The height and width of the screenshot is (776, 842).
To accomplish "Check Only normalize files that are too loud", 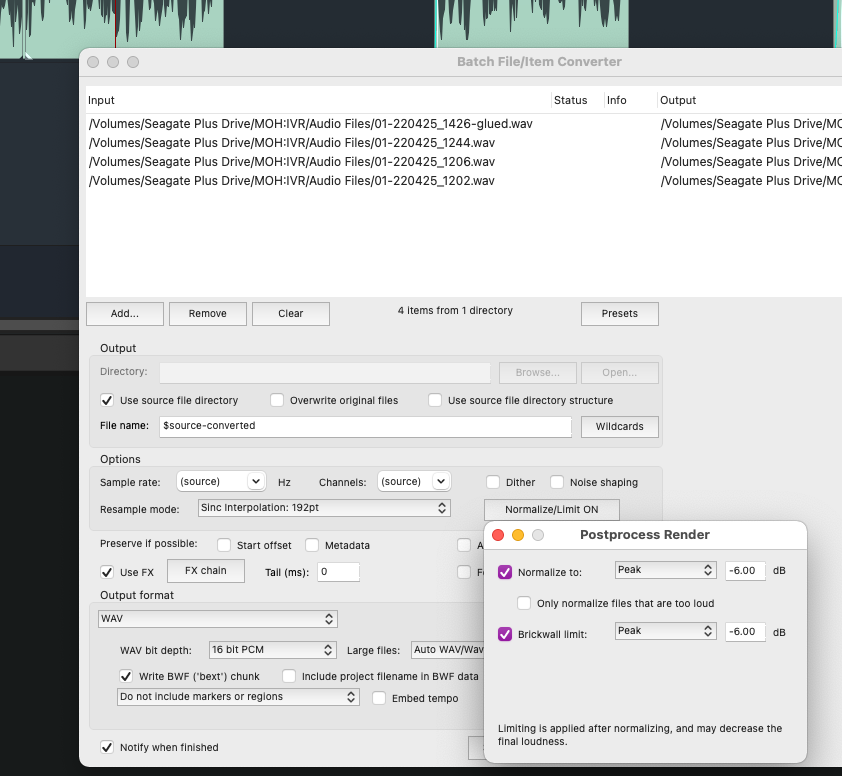I will [524, 603].
